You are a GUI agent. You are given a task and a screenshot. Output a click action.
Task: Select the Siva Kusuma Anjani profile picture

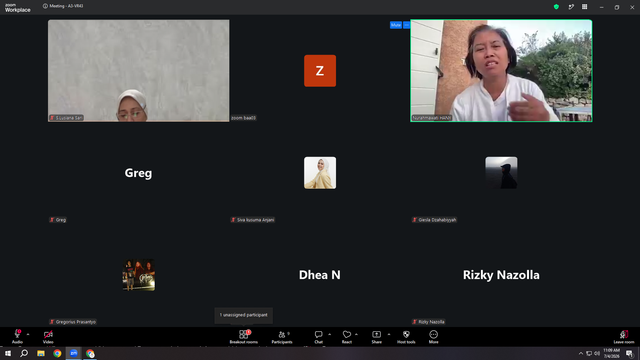coord(320,173)
